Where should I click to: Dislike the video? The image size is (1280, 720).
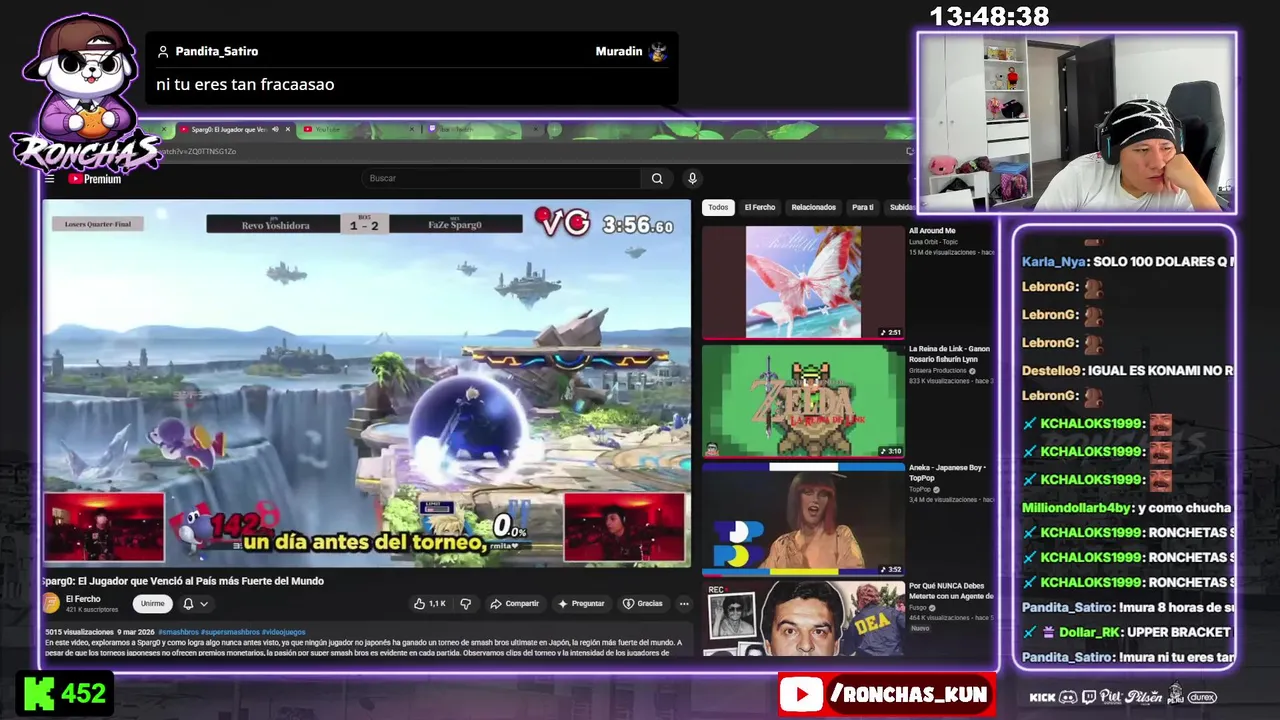pos(465,604)
